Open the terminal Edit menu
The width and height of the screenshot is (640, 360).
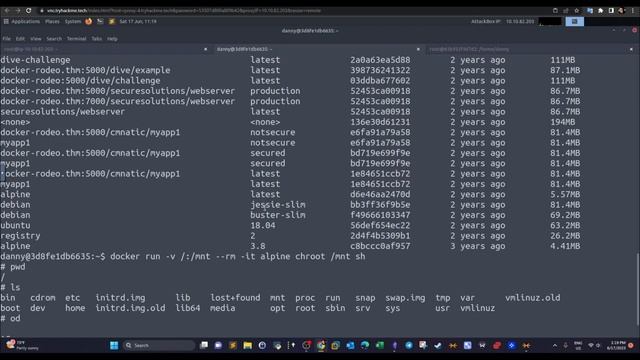[20, 39]
